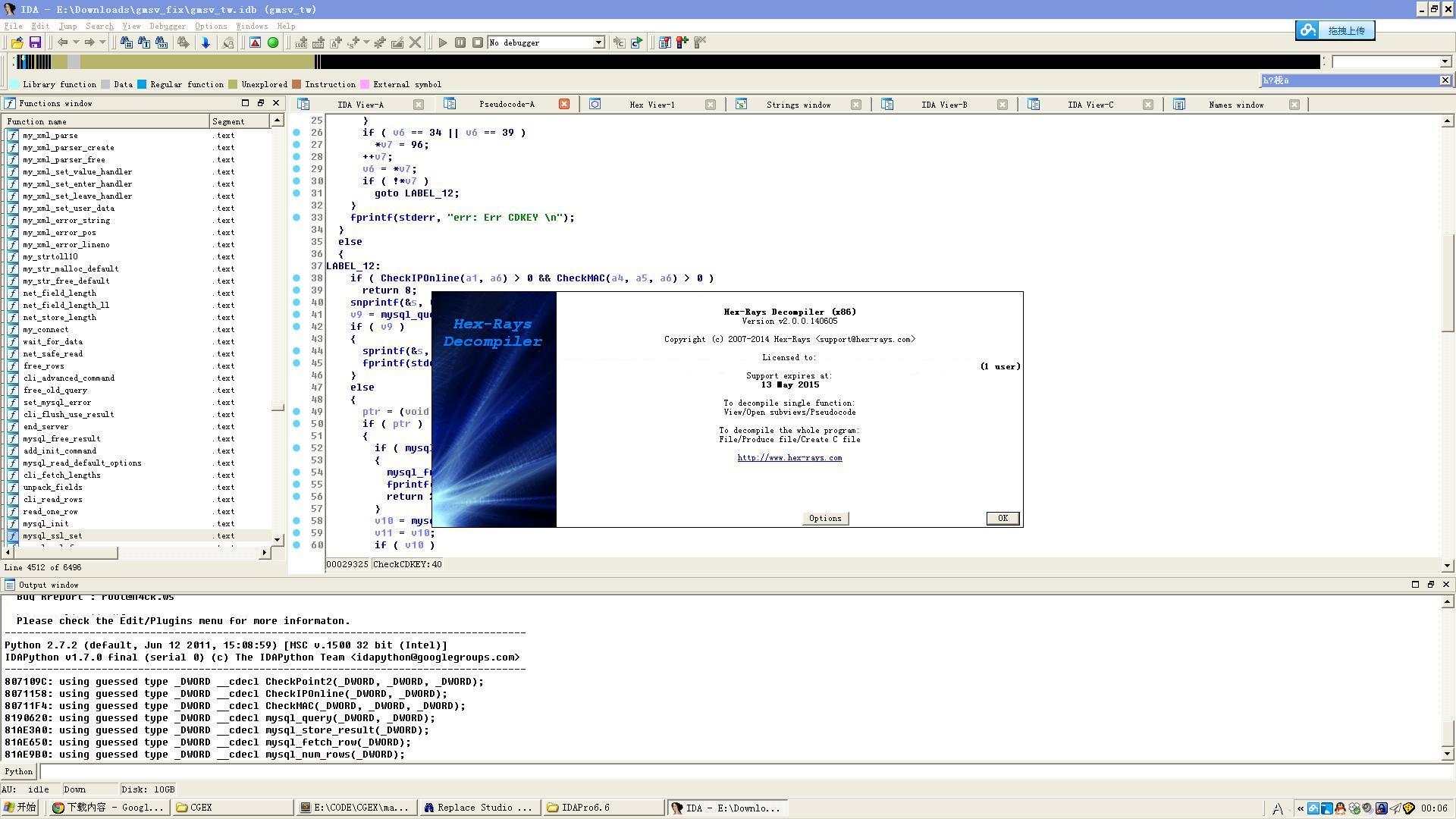
Task: Toggle breakpoint dot on line 26
Action: coord(297,133)
